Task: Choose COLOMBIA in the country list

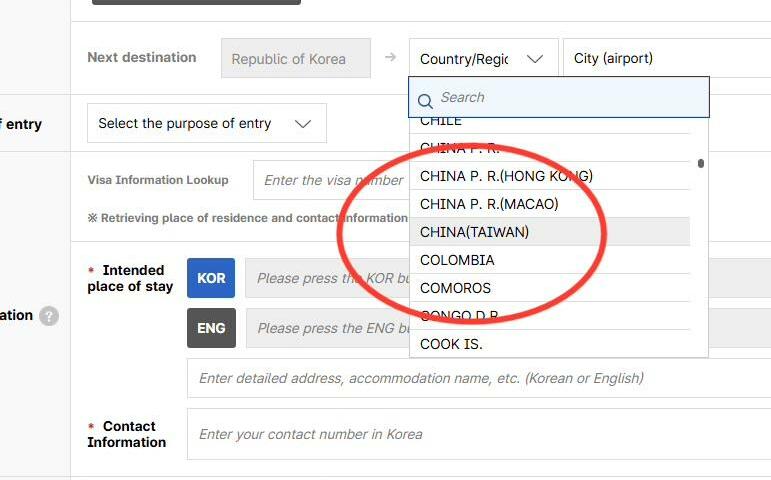Action: pyautogui.click(x=457, y=260)
